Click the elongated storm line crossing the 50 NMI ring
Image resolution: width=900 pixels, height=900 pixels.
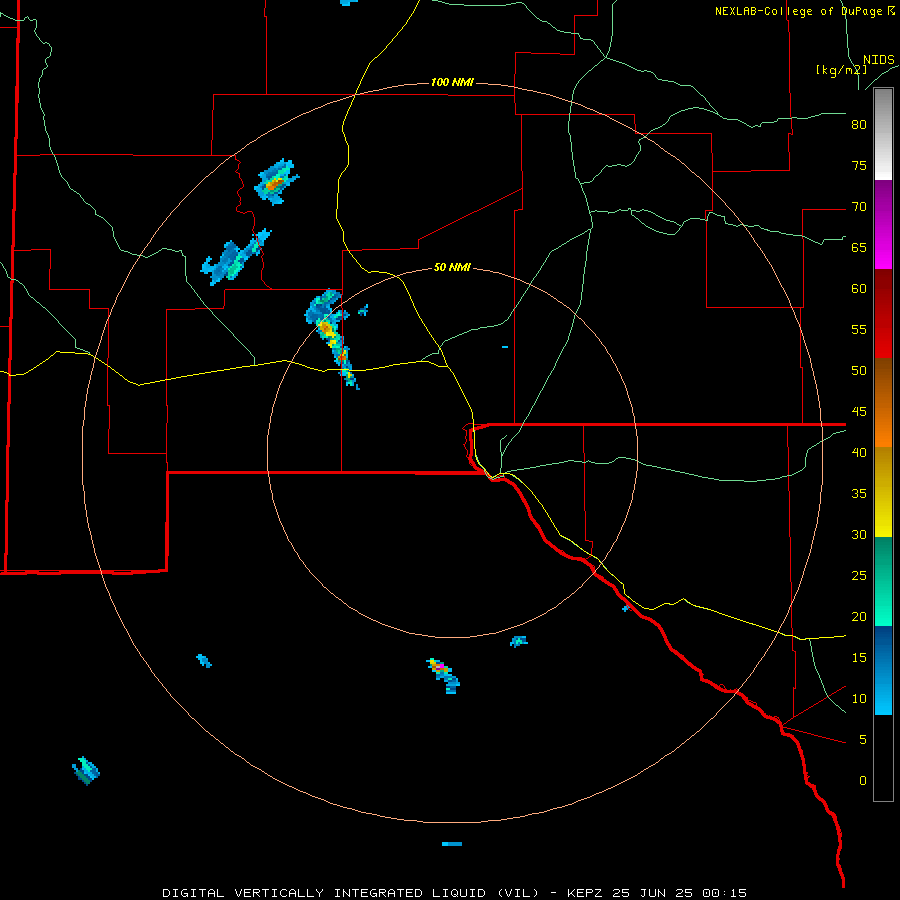[x=334, y=339]
